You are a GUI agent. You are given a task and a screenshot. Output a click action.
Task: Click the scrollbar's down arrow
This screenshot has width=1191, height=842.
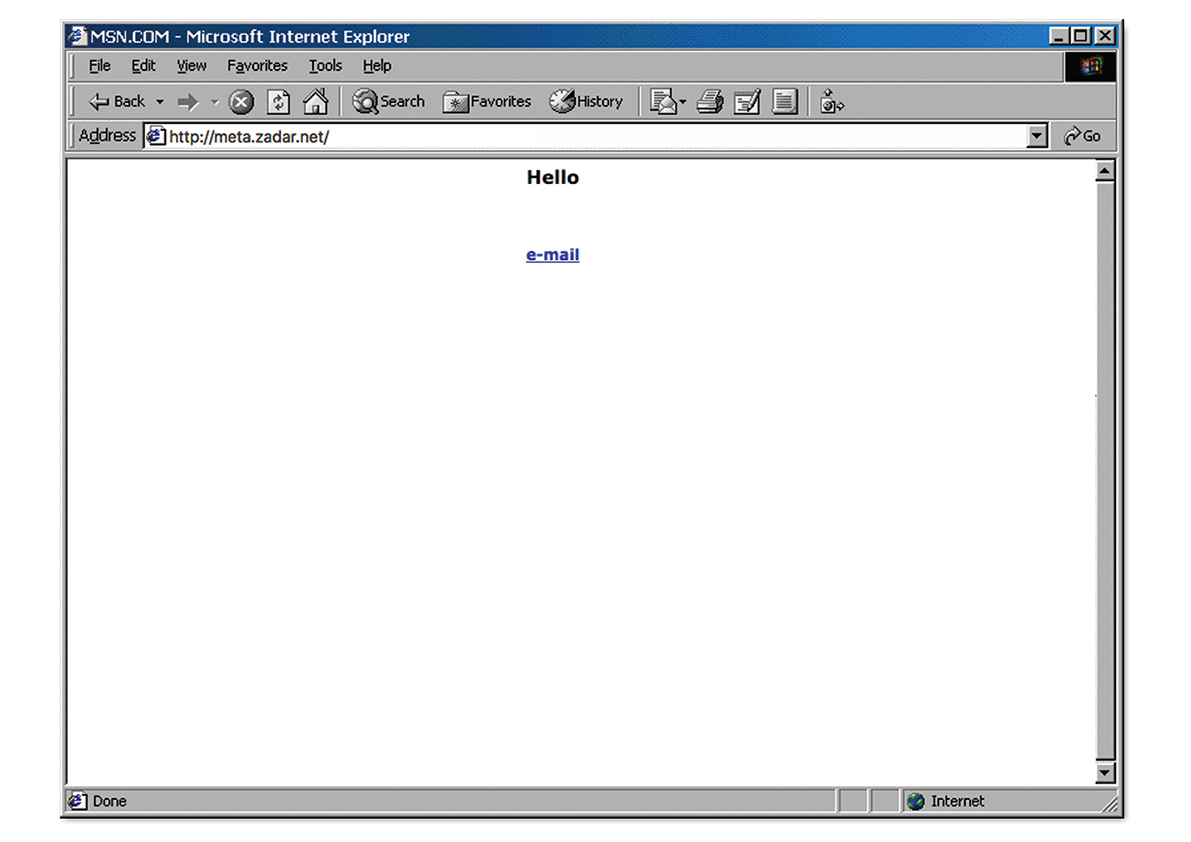point(1104,772)
